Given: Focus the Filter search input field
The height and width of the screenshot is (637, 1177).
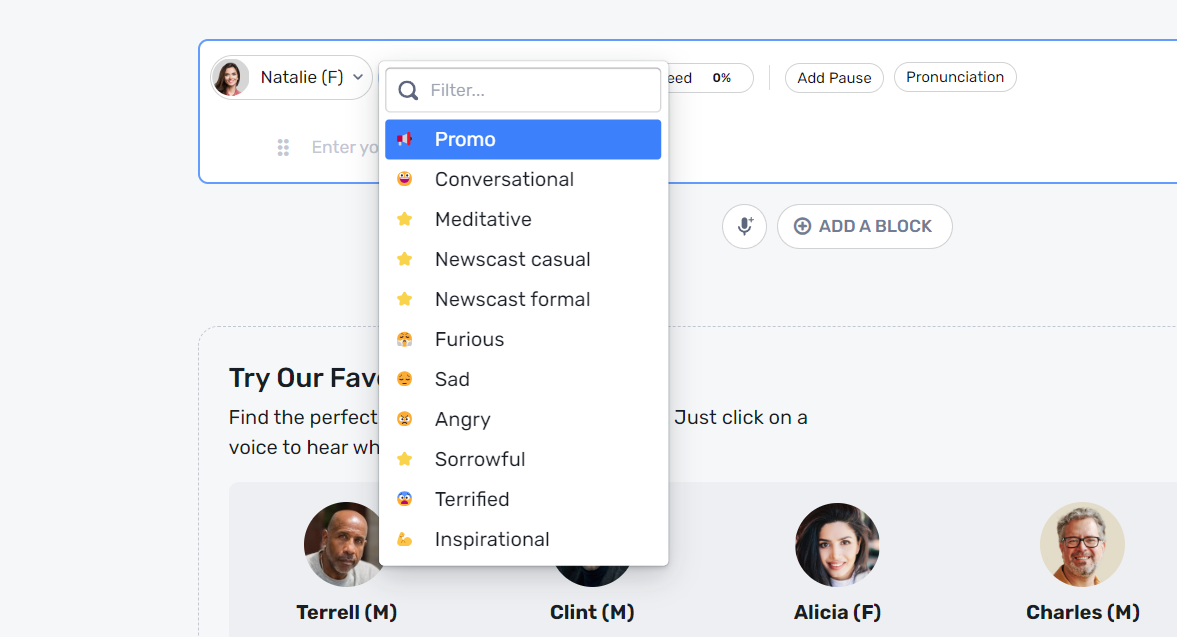Looking at the screenshot, I should click(x=540, y=91).
